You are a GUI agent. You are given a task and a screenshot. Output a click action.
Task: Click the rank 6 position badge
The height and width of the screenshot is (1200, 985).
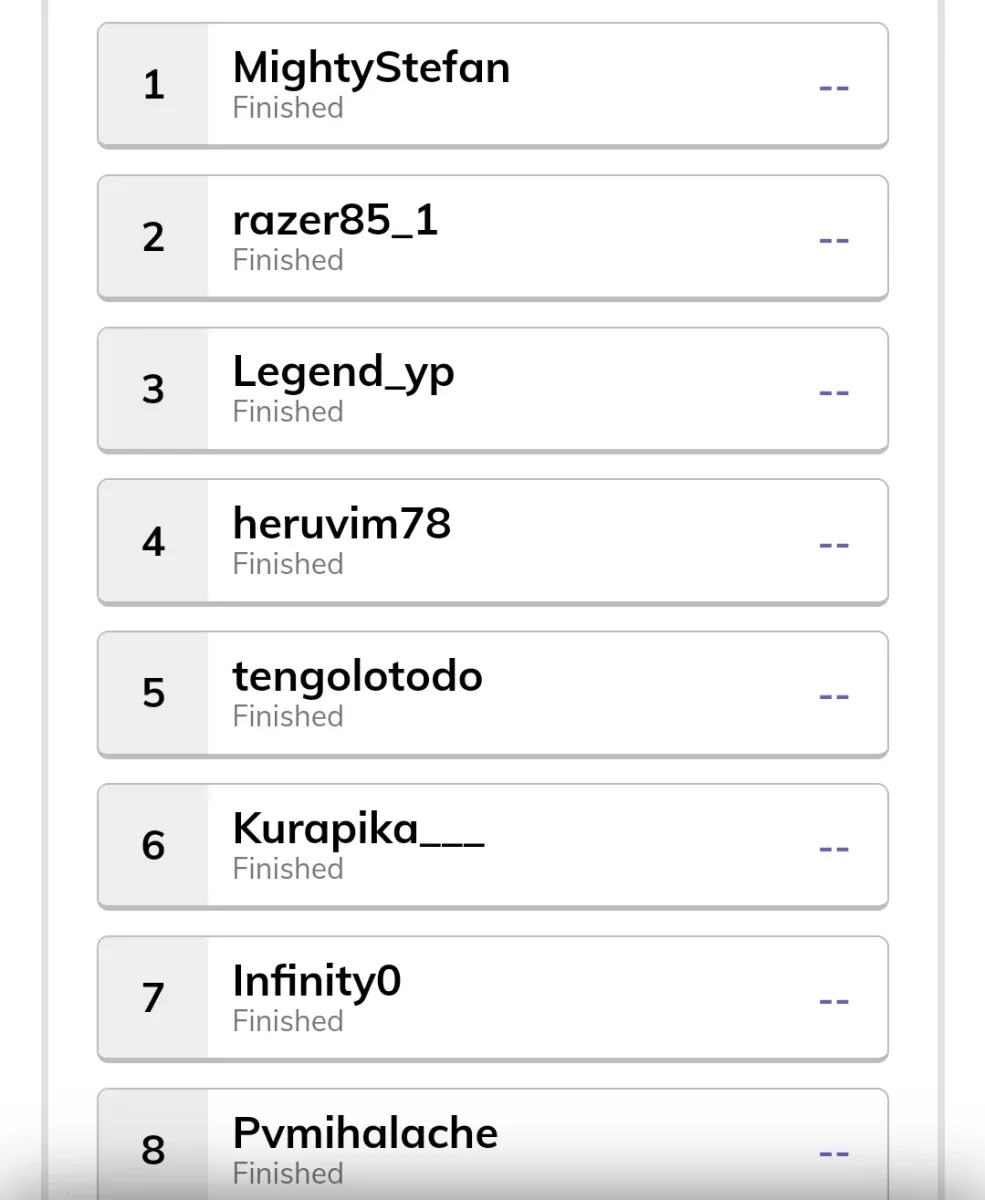[153, 846]
